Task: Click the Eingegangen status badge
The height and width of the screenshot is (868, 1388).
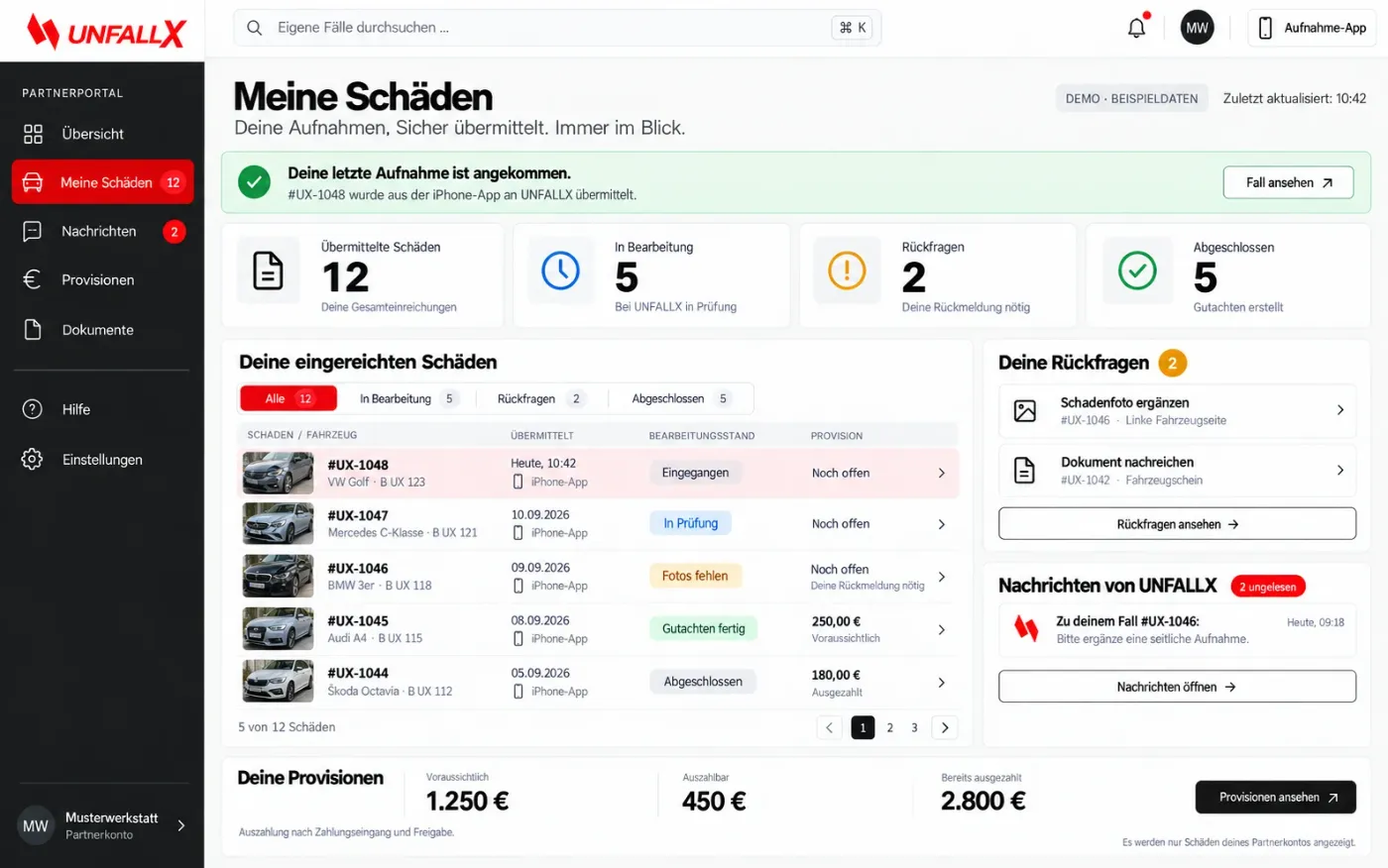Action: pyautogui.click(x=695, y=473)
